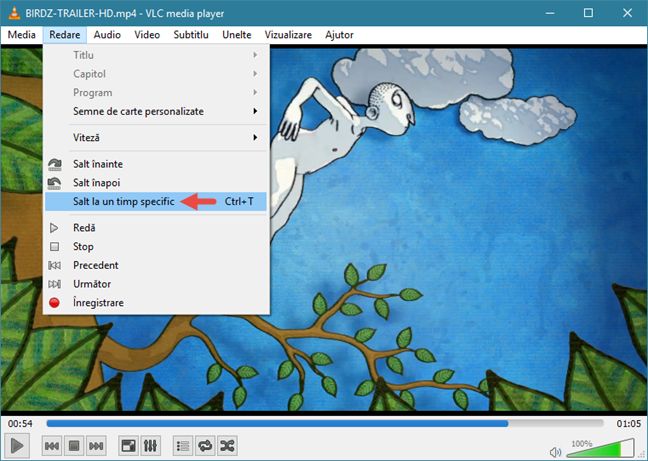Close the VLC media player window
Screen dimensions: 648x461
click(627, 13)
